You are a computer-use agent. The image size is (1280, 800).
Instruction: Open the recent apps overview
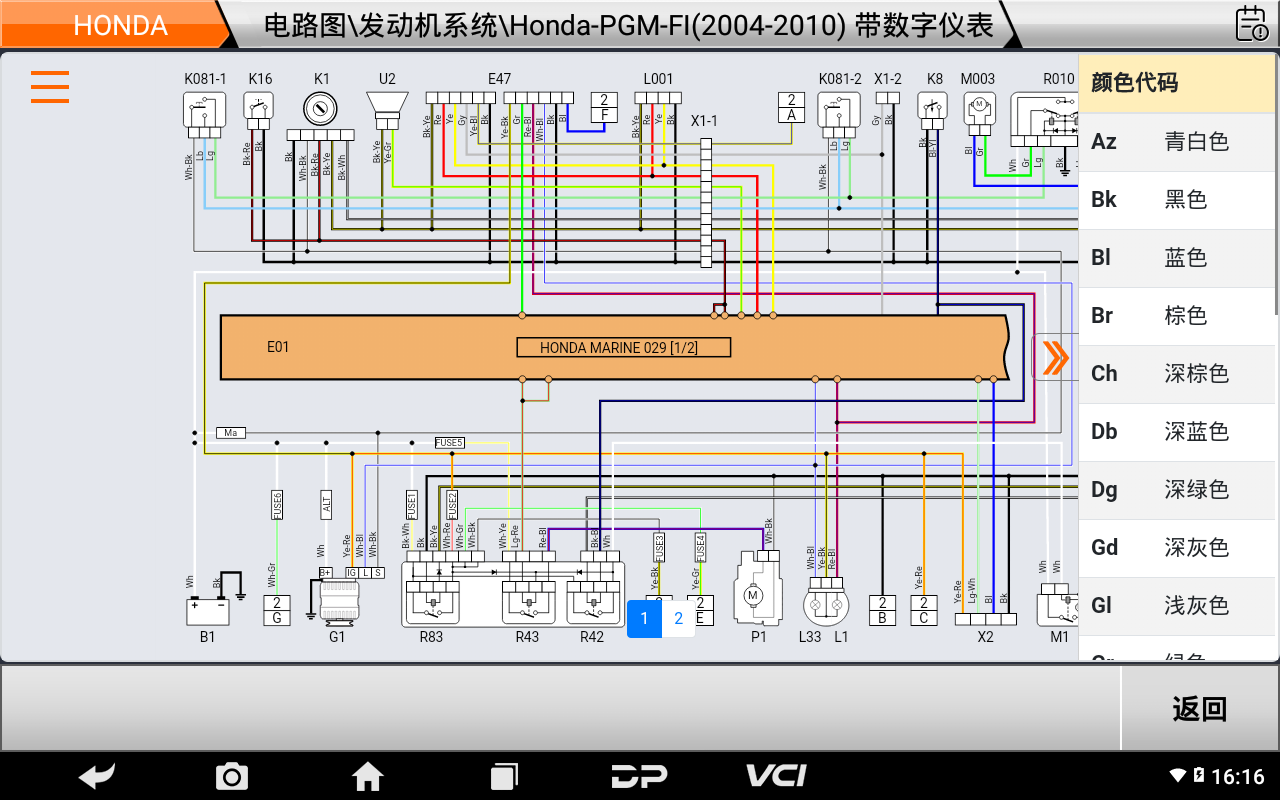coord(504,776)
